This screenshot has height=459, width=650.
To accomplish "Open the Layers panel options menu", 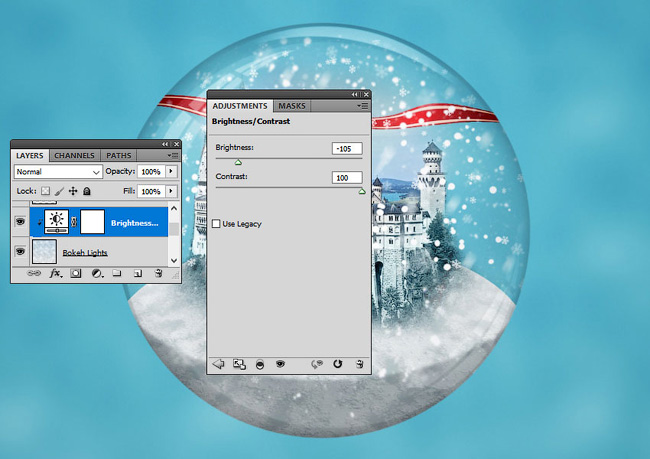I will pos(172,155).
